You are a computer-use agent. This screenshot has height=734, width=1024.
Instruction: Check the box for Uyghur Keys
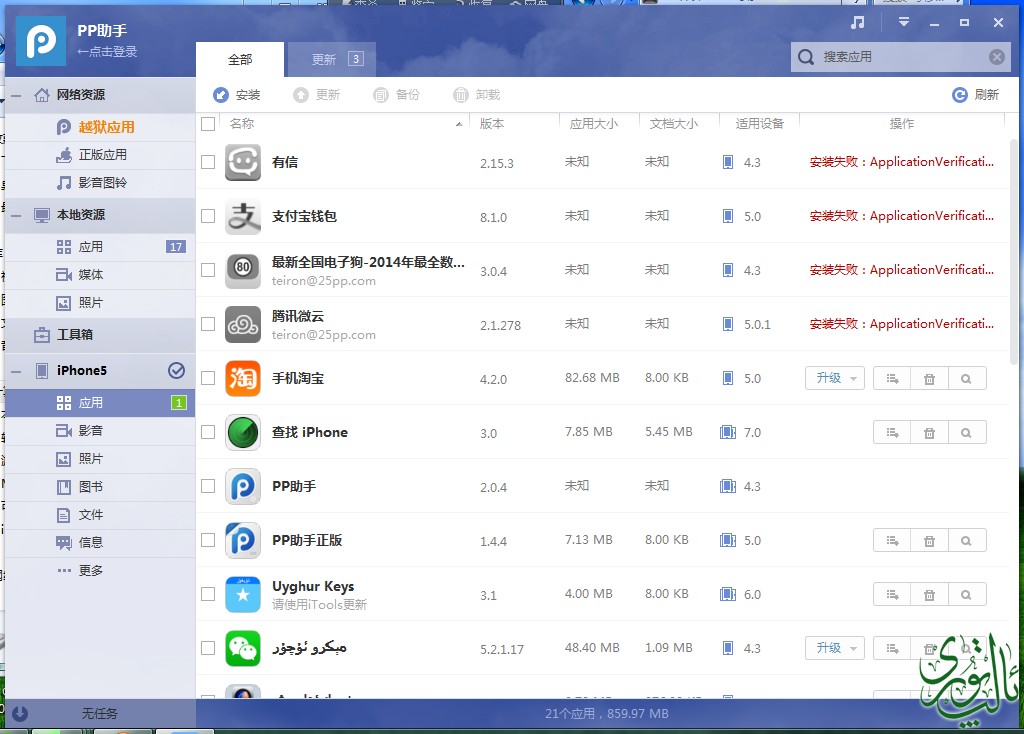pos(208,594)
